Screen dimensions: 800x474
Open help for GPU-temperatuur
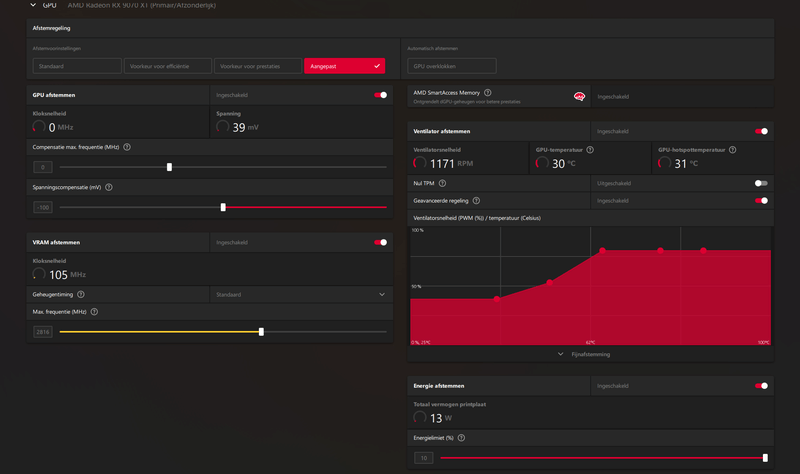point(590,149)
